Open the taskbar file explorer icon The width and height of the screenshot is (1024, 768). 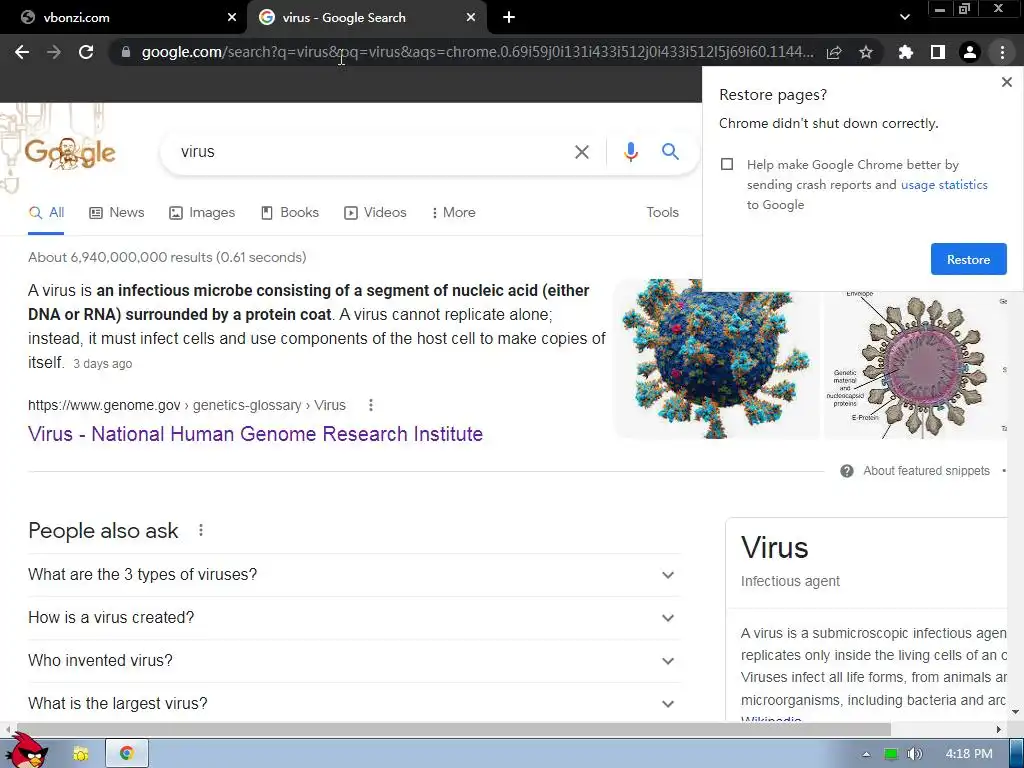coord(80,754)
